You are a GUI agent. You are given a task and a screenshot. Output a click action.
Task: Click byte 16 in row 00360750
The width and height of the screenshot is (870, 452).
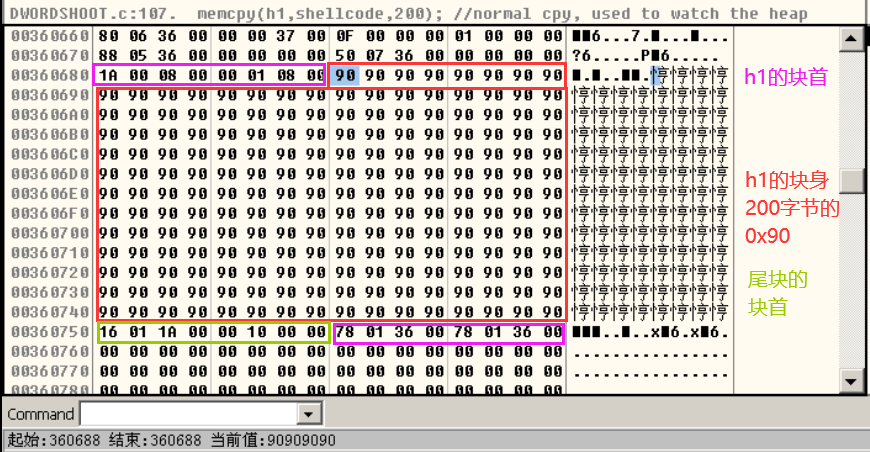pos(108,332)
